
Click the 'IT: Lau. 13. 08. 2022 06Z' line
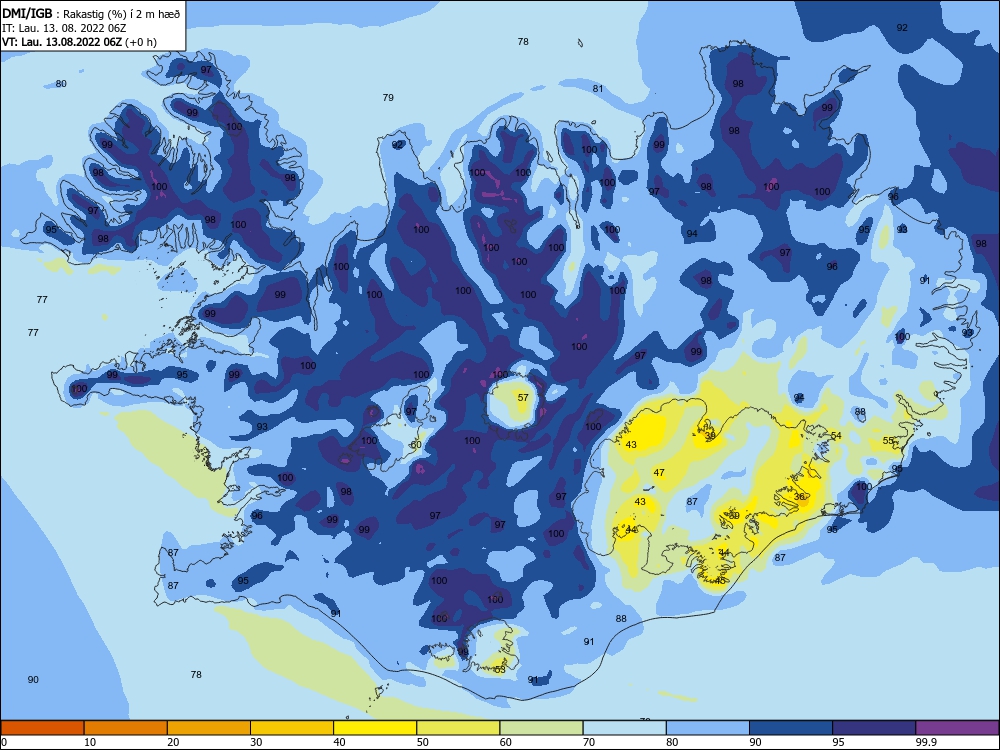(65, 28)
